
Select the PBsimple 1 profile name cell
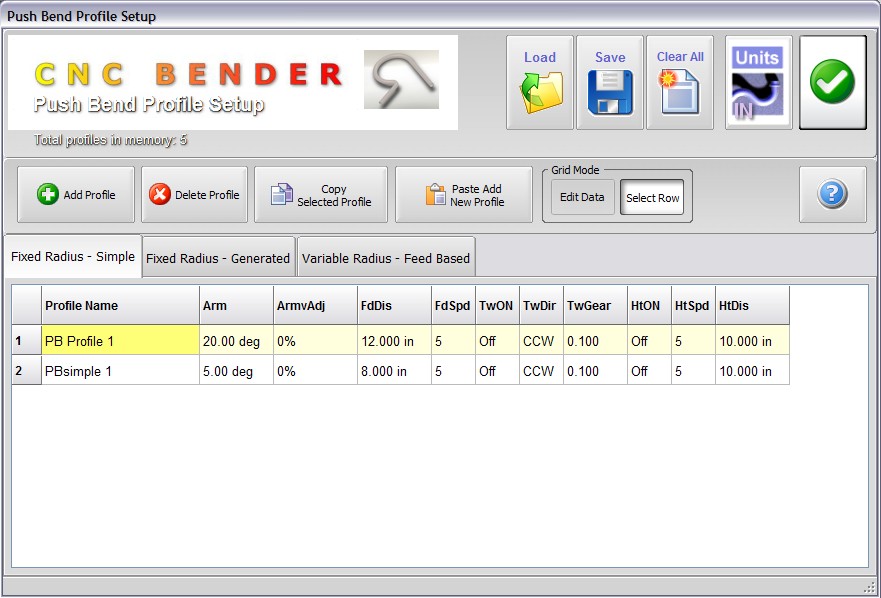[119, 371]
